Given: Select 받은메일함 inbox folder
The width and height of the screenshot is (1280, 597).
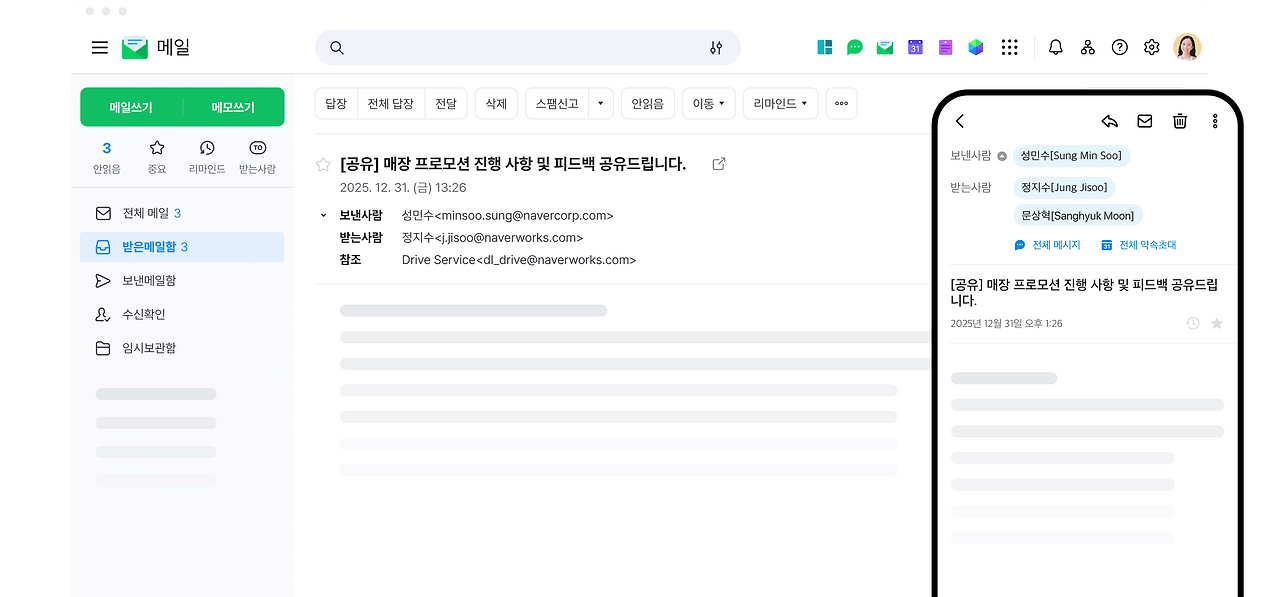Looking at the screenshot, I should 182,247.
